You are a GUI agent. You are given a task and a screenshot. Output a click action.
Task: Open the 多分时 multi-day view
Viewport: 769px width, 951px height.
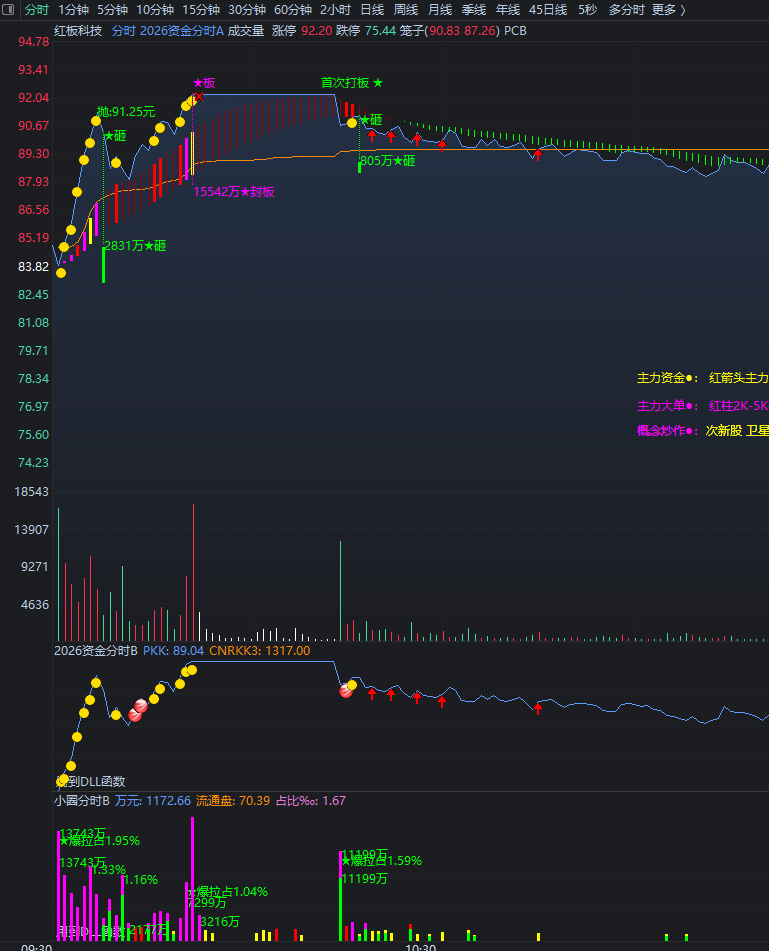(626, 10)
